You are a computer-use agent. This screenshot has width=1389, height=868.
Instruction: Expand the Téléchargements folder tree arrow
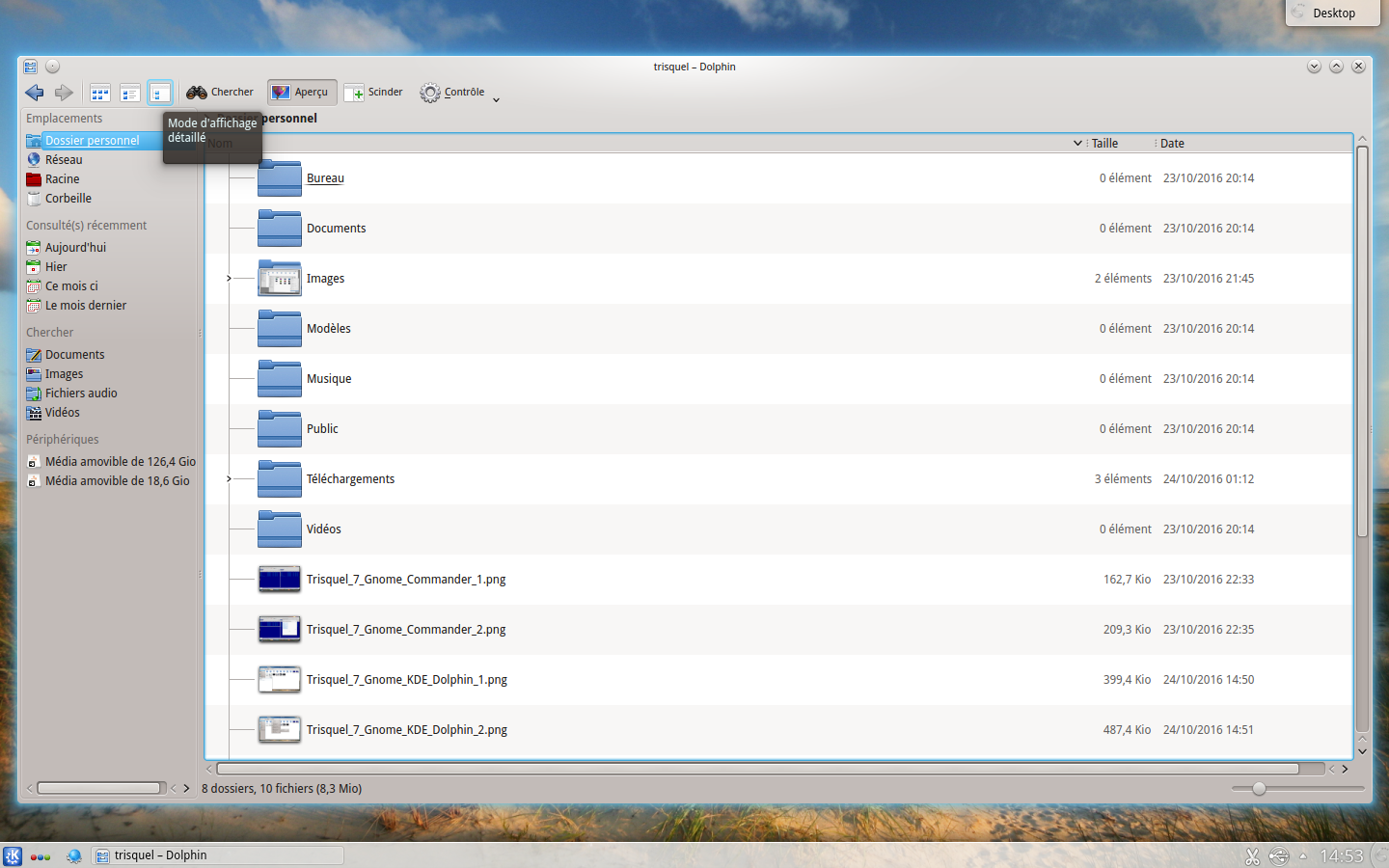click(229, 479)
